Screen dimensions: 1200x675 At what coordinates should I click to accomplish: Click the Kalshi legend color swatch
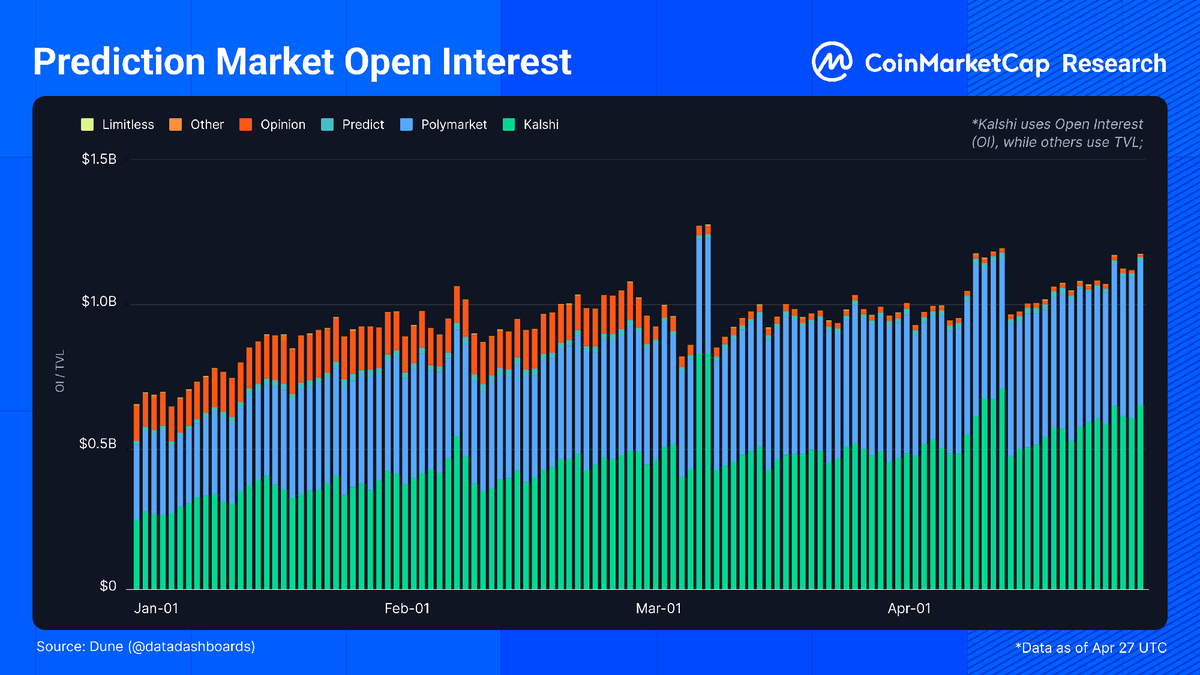[507, 125]
